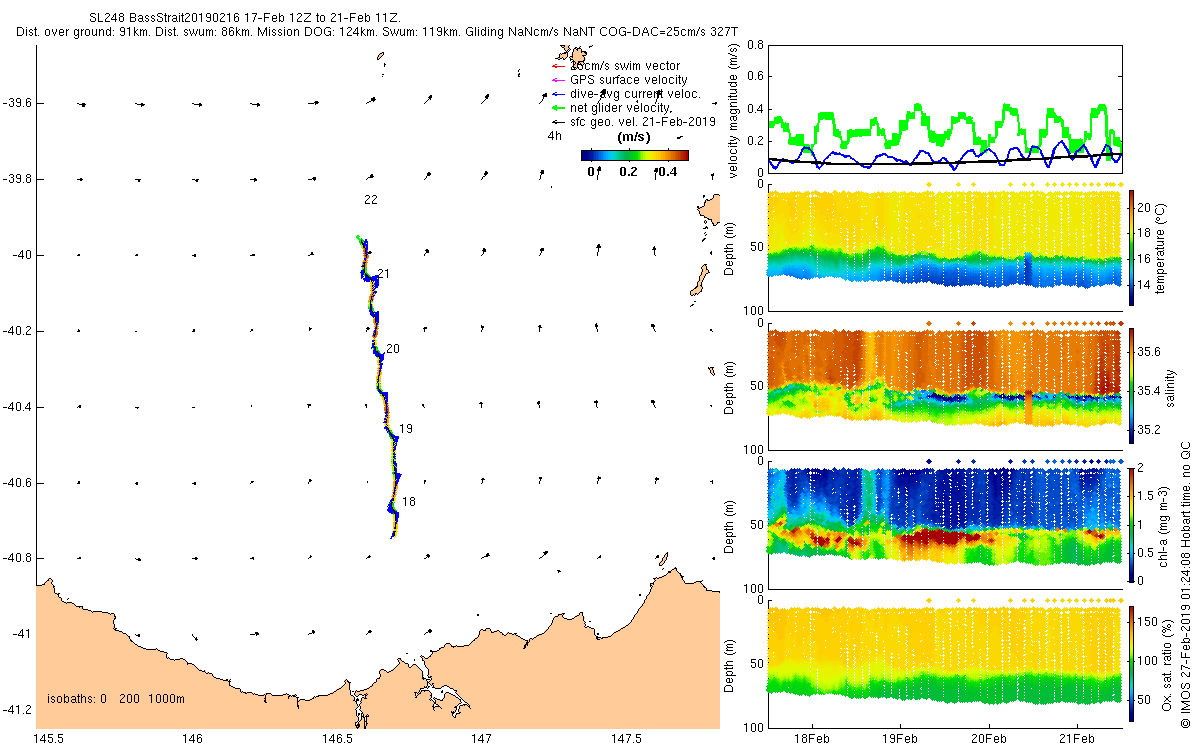Click the '4h' label under the legend

tap(554, 135)
